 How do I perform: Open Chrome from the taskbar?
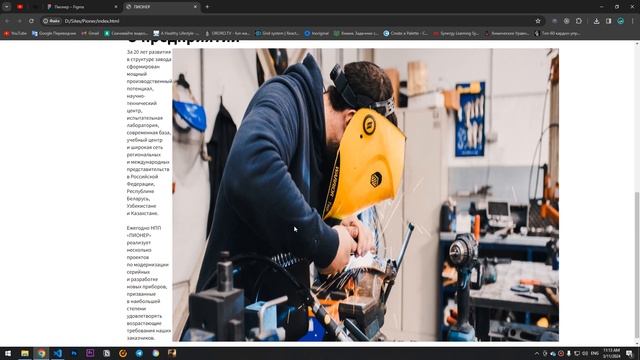click(x=41, y=353)
